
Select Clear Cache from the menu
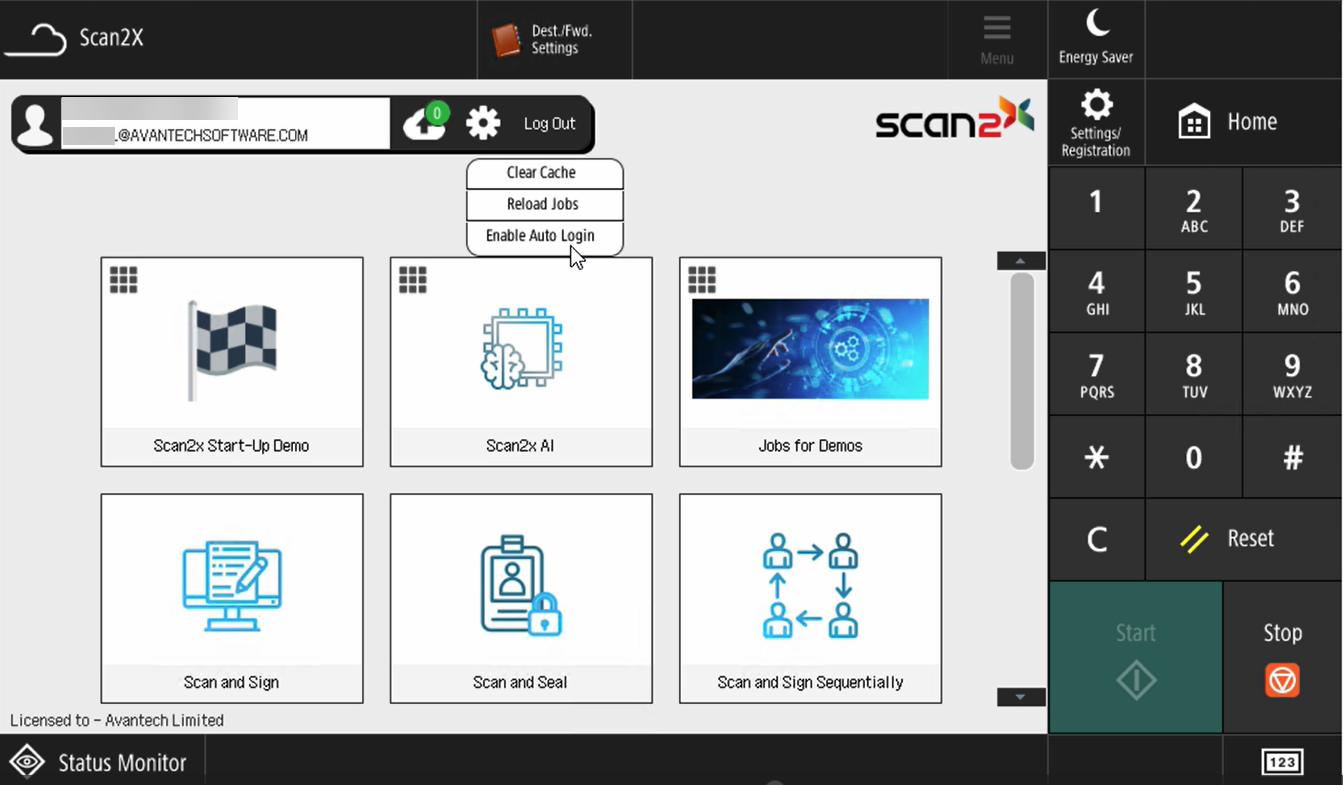[542, 173]
